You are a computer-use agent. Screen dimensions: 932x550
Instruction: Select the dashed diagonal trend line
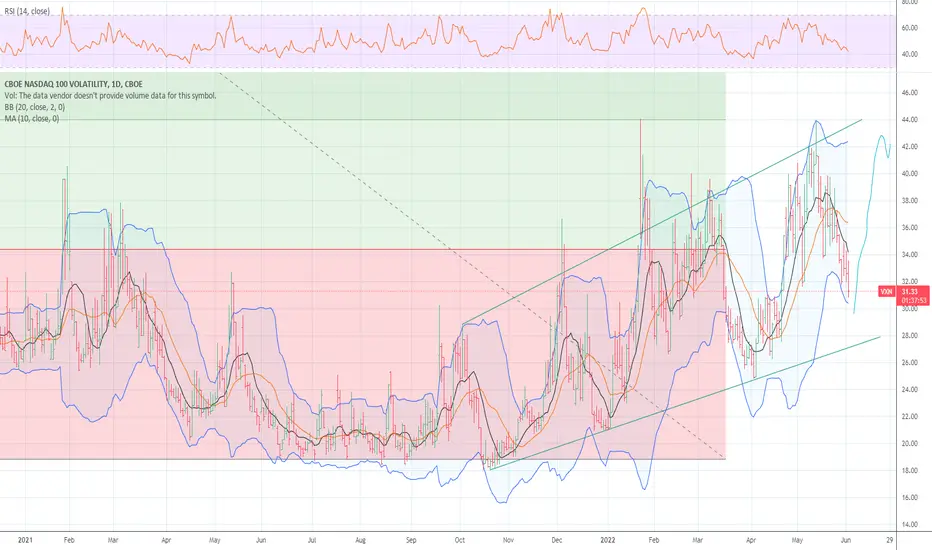(473, 266)
